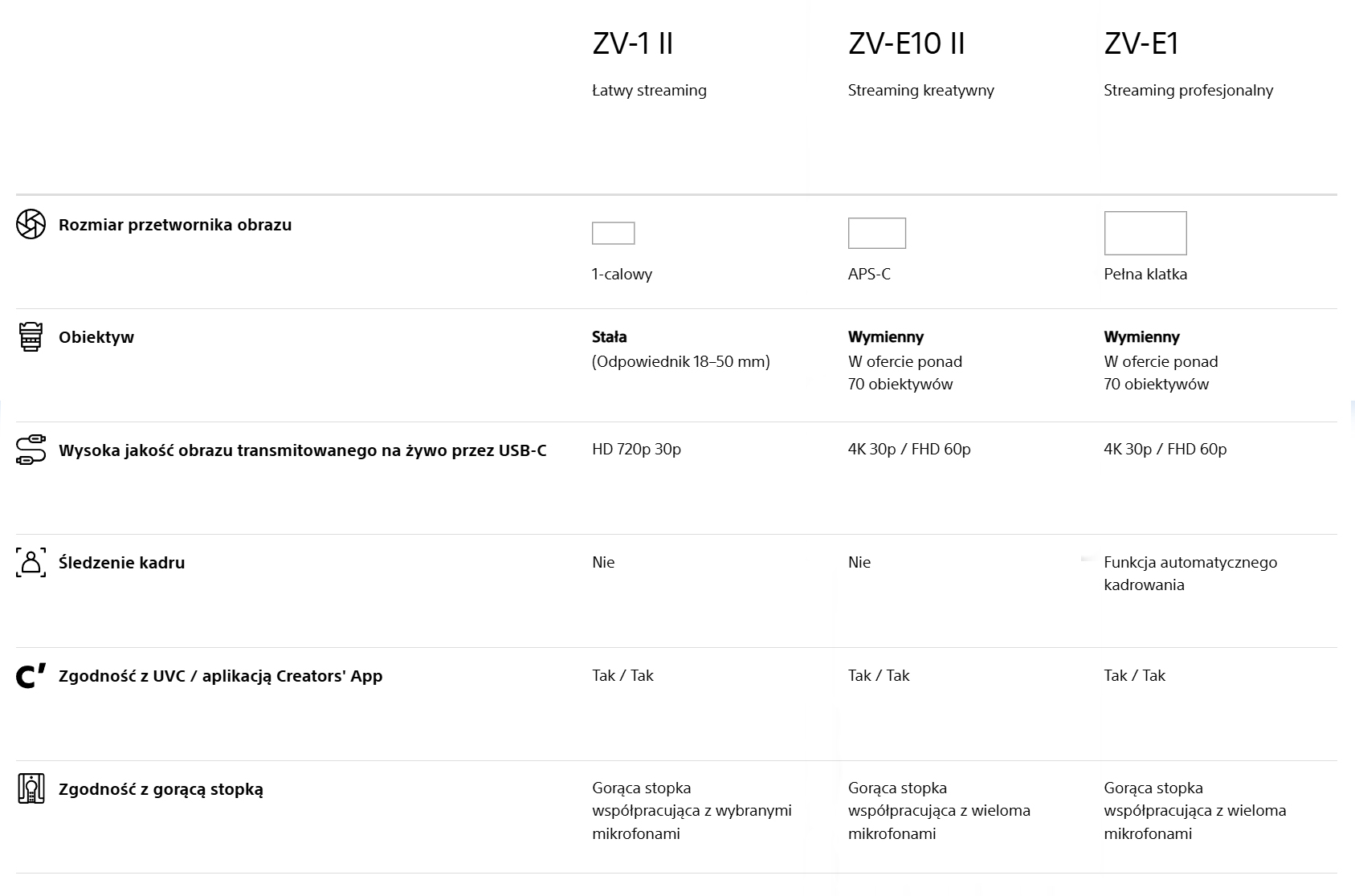The height and width of the screenshot is (896, 1355).
Task: Click Streaming profesjonalny subtitle
Action: pyautogui.click(x=1188, y=90)
